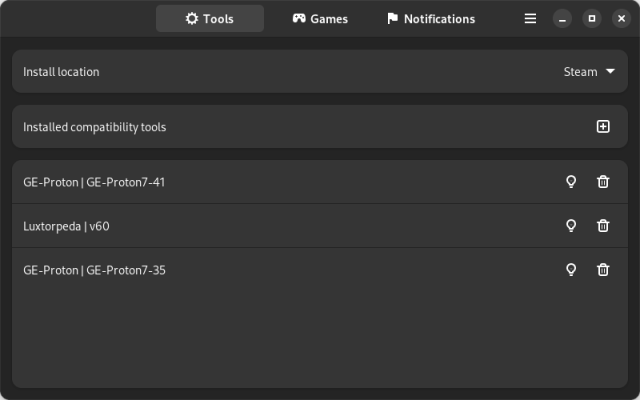Delete GE-Proton7-41 using trash icon
This screenshot has height=400, width=640.
click(x=603, y=182)
